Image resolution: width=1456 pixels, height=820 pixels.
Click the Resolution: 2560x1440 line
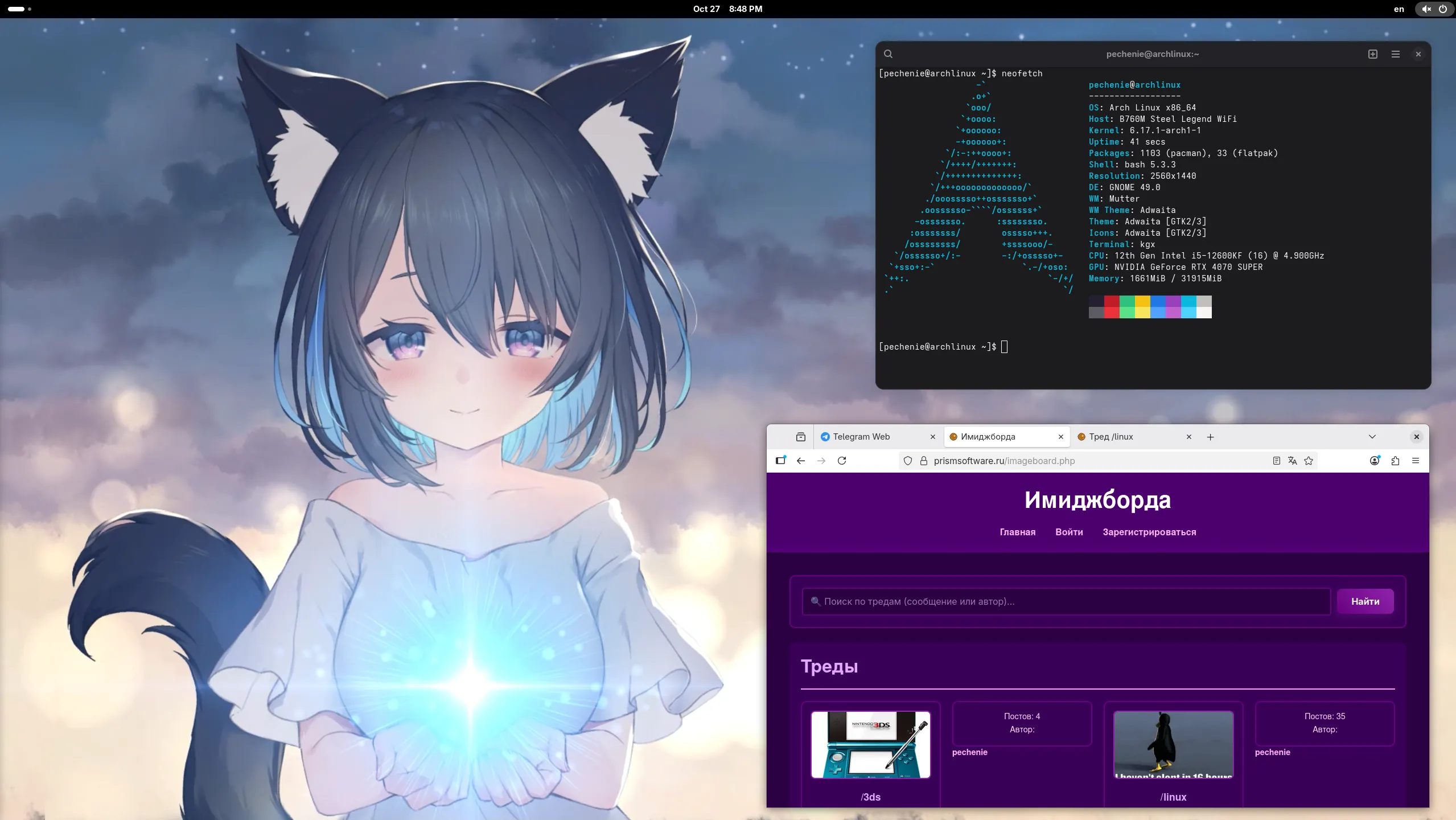[x=1142, y=176]
